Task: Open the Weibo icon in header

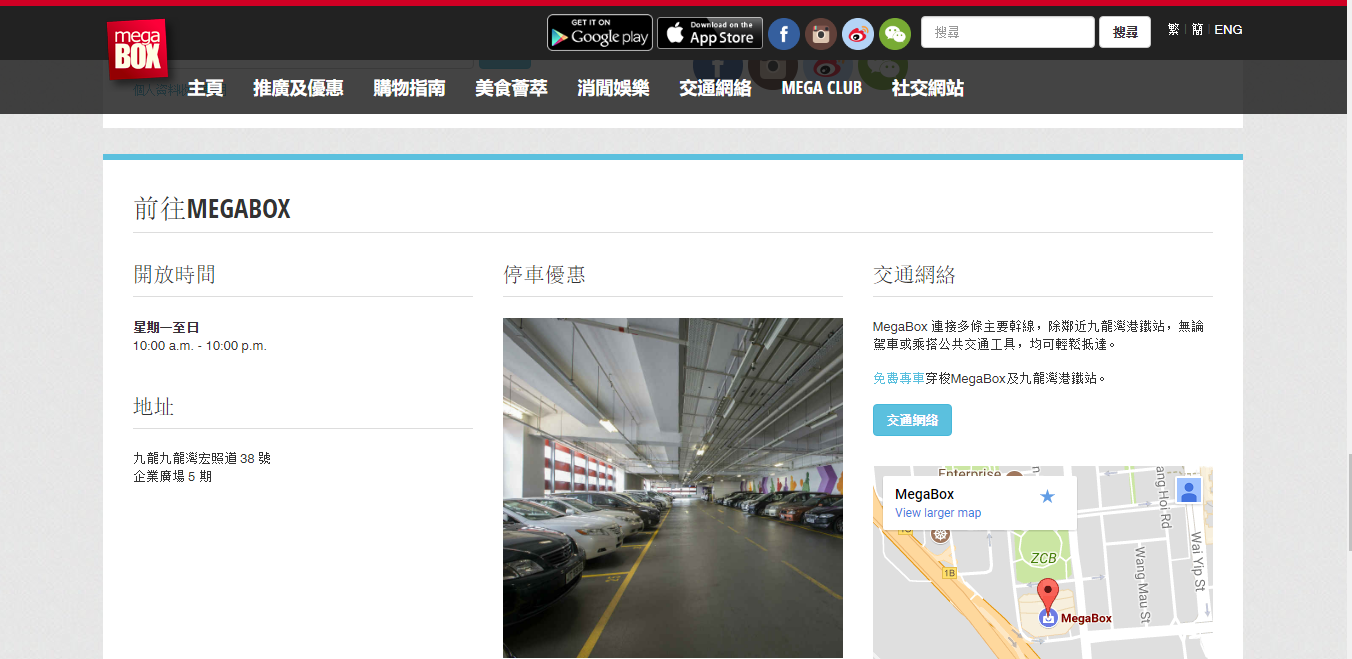Action: pos(858,34)
